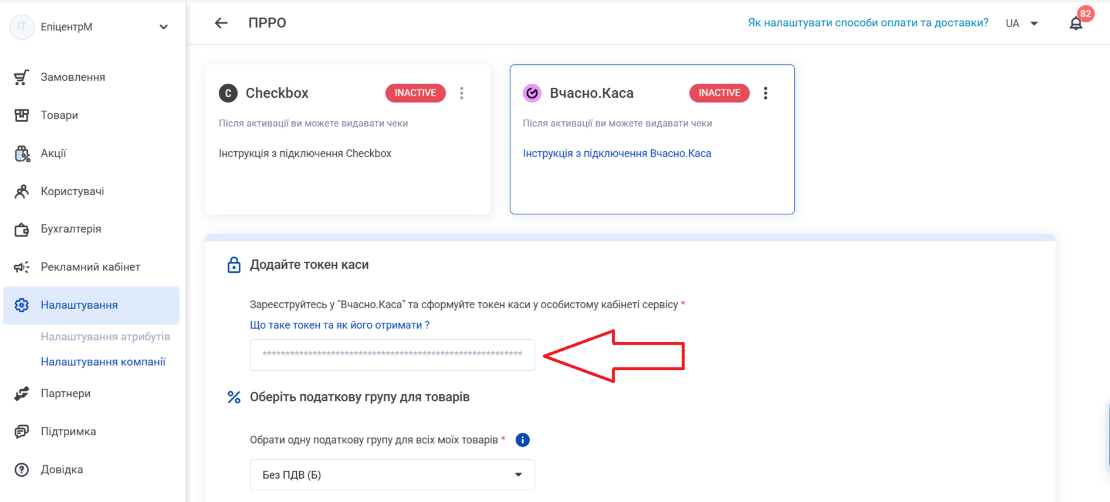Expand the ЕпіцентрМ account chevron
The height and width of the screenshot is (502, 1110).
164,27
